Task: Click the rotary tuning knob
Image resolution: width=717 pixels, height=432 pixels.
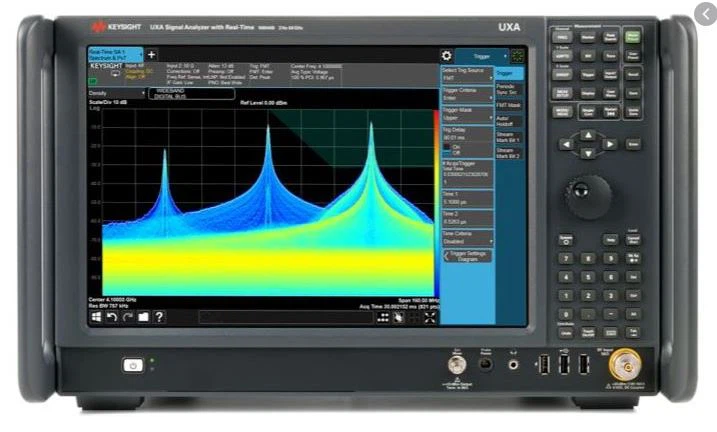Action: click(x=589, y=197)
